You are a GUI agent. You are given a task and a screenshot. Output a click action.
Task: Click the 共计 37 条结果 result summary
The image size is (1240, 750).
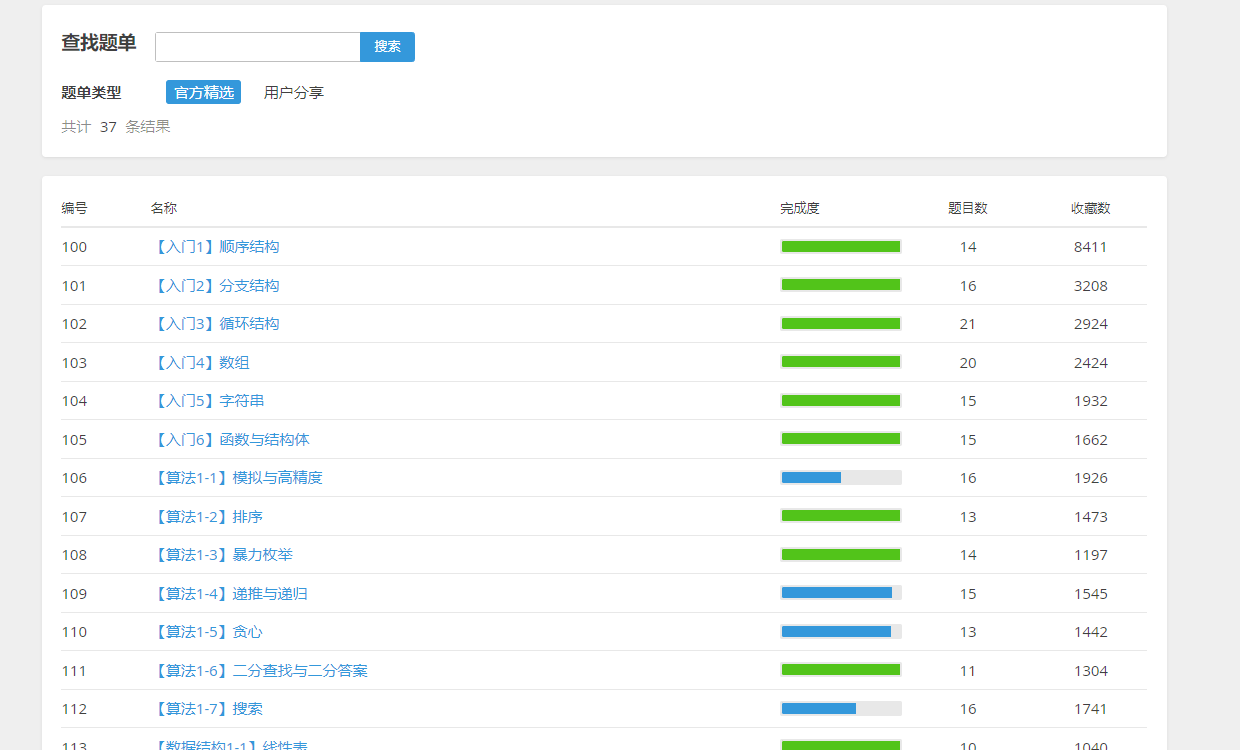[116, 127]
